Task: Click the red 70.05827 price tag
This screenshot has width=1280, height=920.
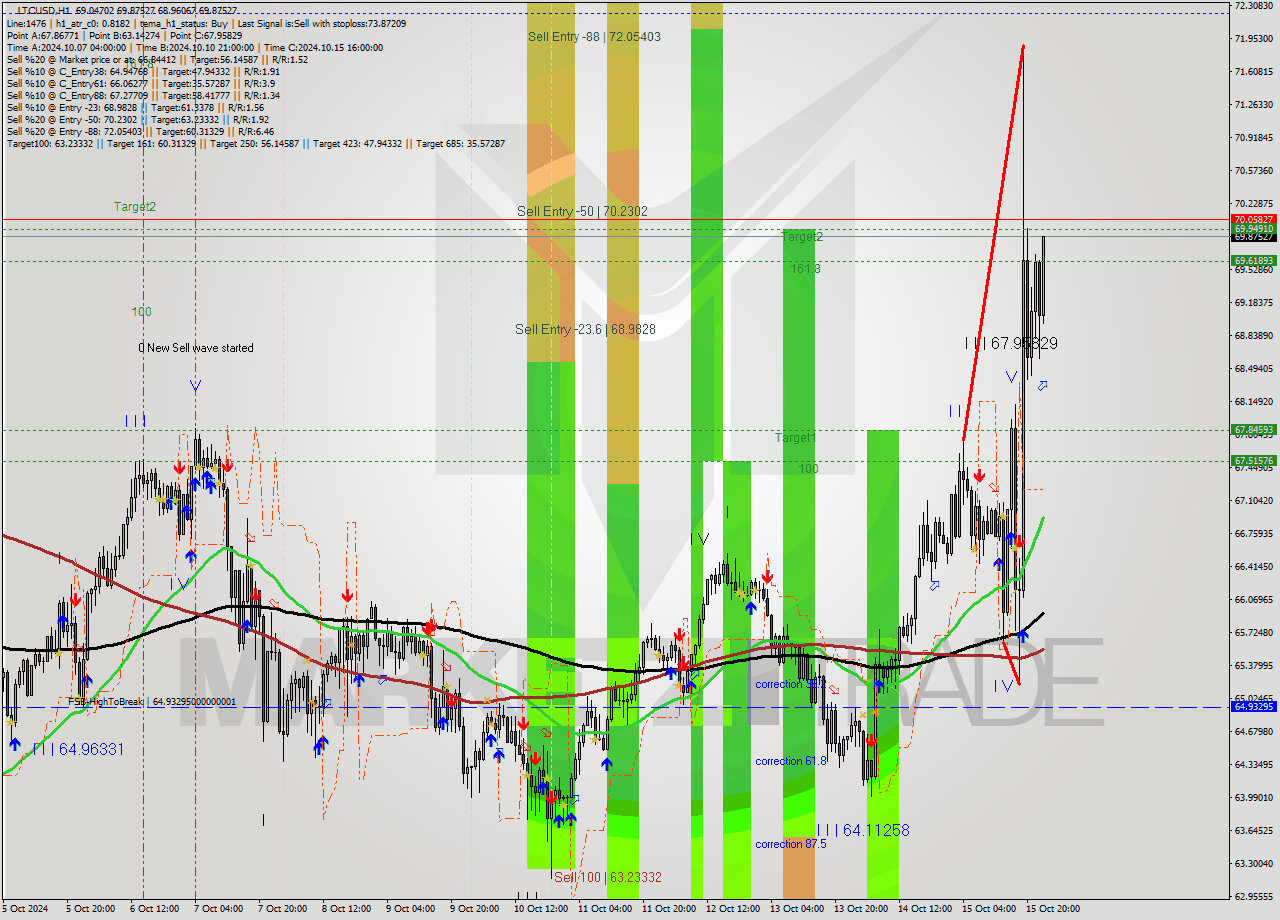Action: [x=1253, y=219]
